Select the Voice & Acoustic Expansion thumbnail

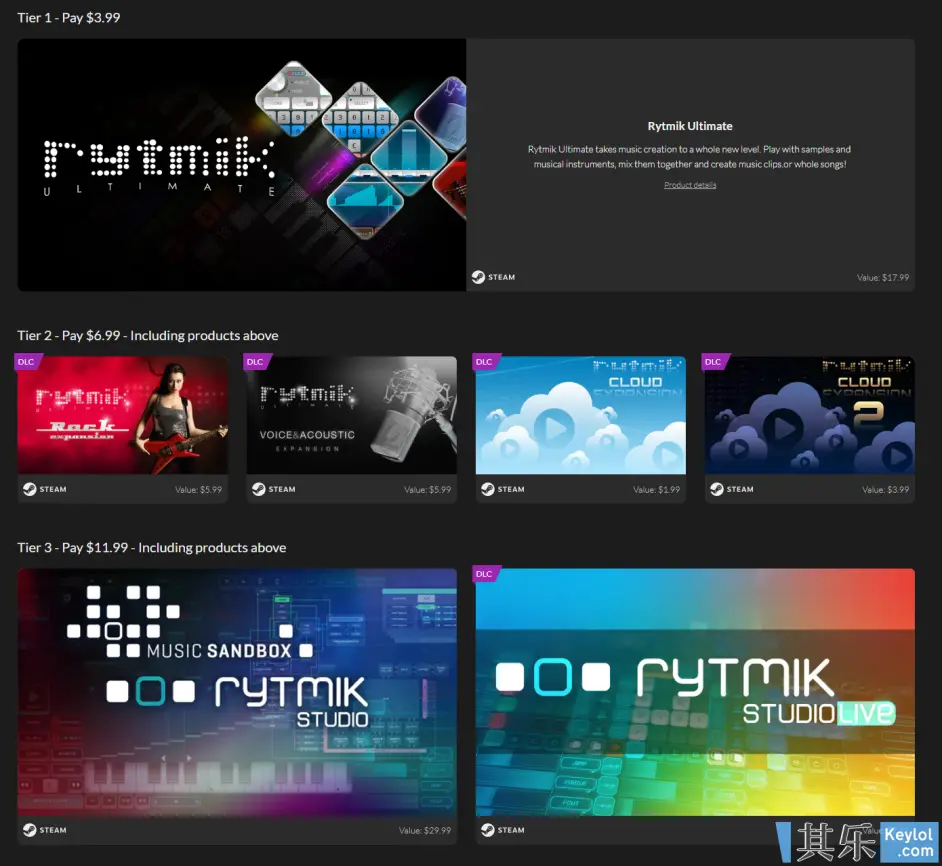[x=351, y=415]
